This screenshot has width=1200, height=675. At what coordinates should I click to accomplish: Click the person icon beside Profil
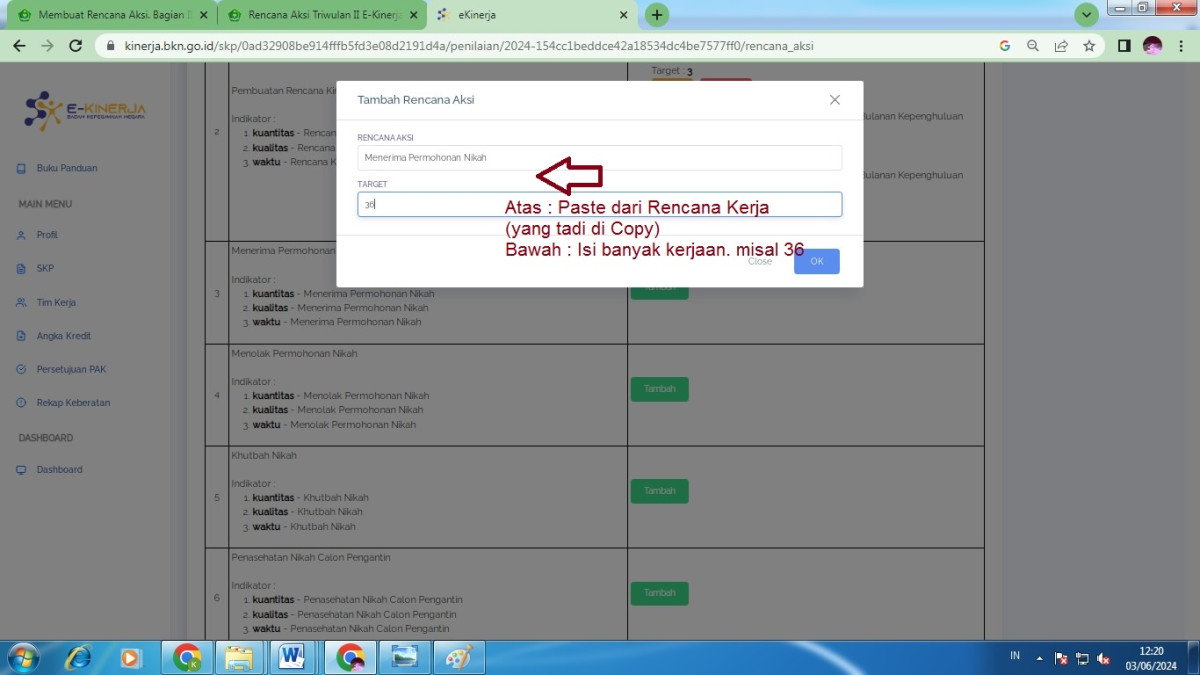[x=22, y=235]
